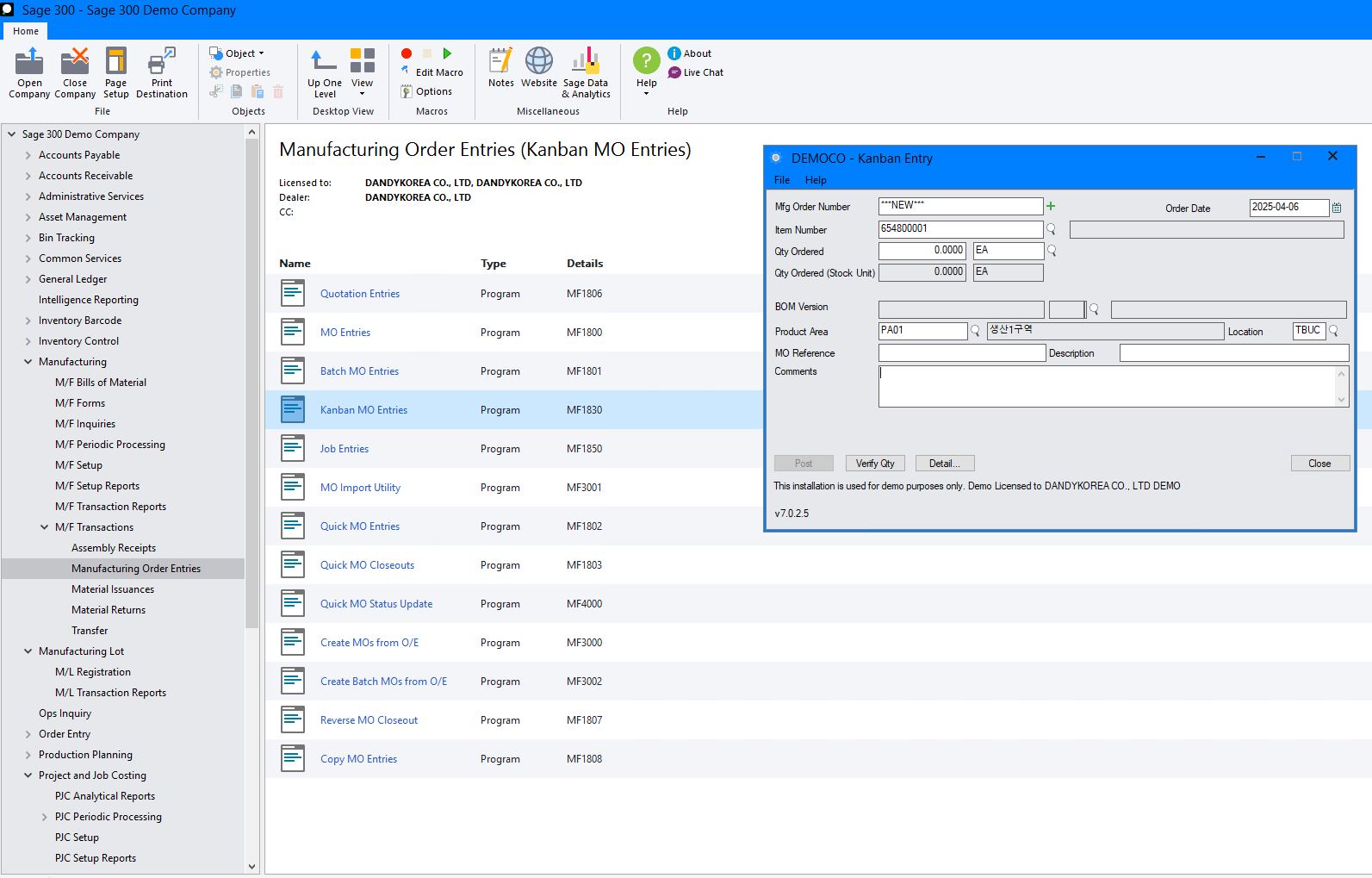Image resolution: width=1372 pixels, height=878 pixels.
Task: Click the Quotation Entries program icon
Action: [x=293, y=293]
